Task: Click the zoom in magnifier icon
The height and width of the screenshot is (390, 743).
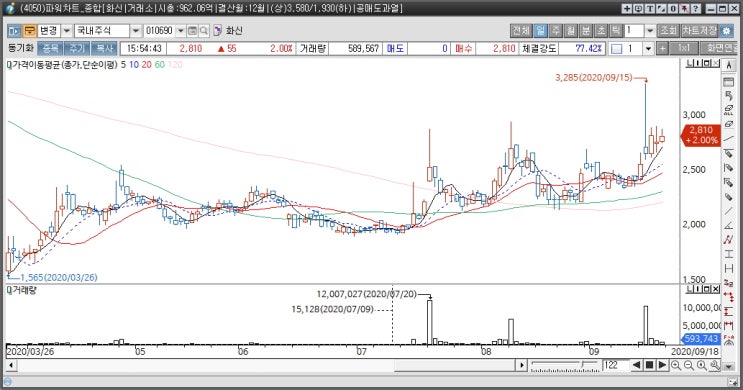Action: coord(676,365)
